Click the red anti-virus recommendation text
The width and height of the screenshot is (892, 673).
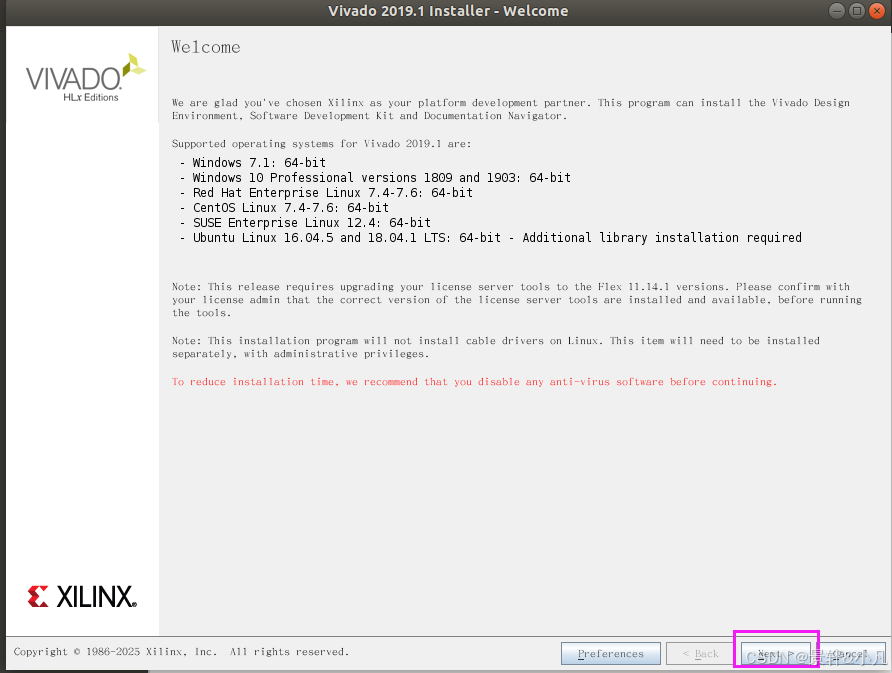474,382
